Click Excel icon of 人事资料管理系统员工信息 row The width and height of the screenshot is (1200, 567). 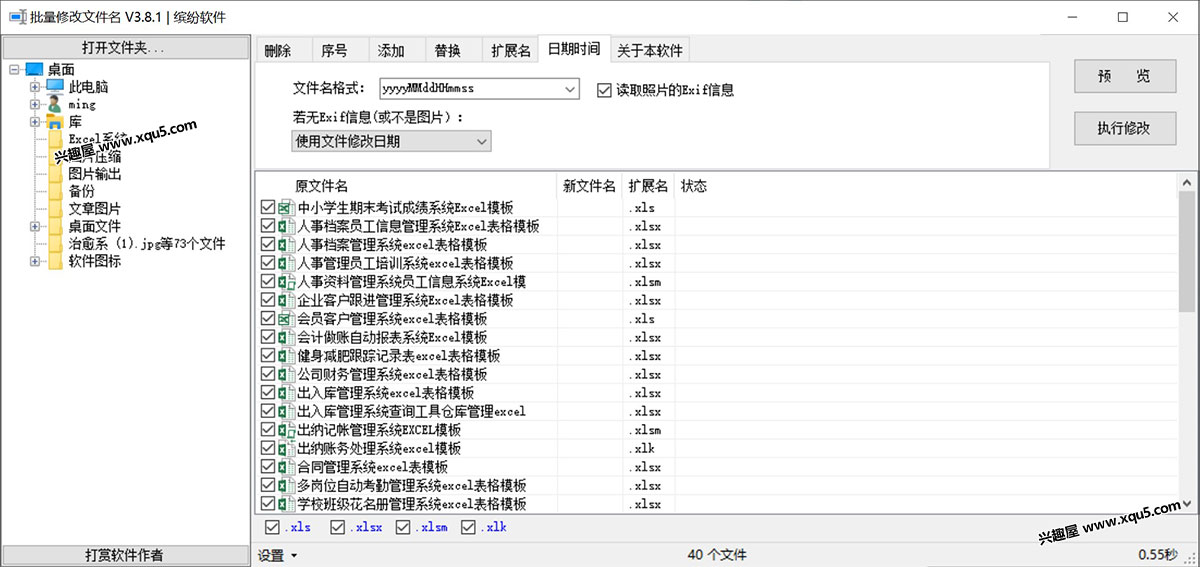[x=286, y=282]
